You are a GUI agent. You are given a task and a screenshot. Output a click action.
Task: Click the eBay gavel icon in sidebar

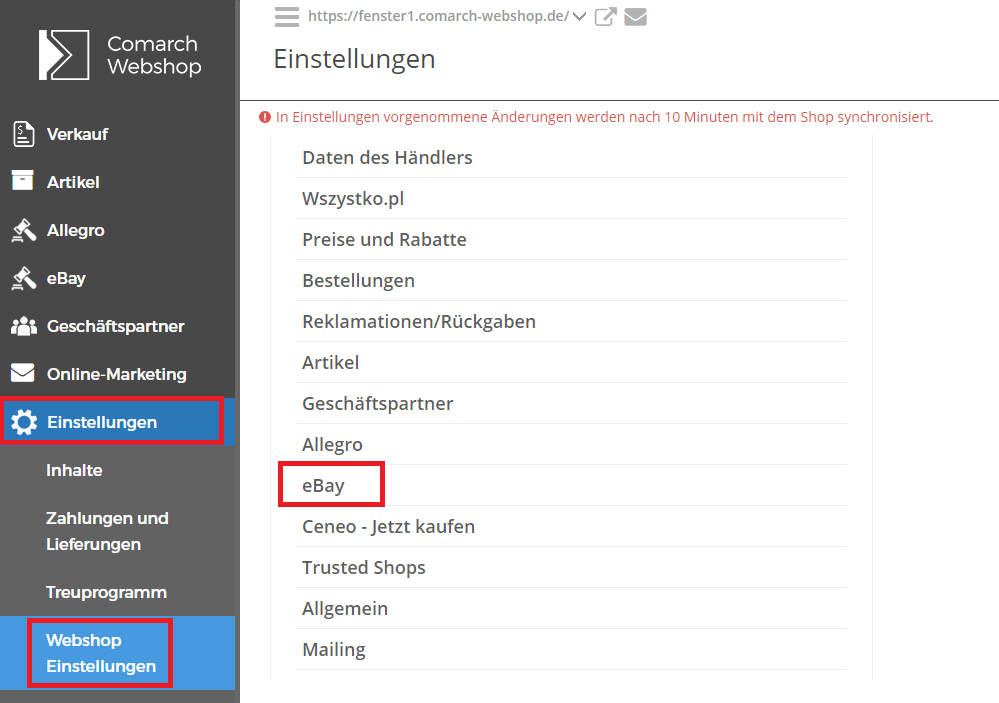pos(24,279)
